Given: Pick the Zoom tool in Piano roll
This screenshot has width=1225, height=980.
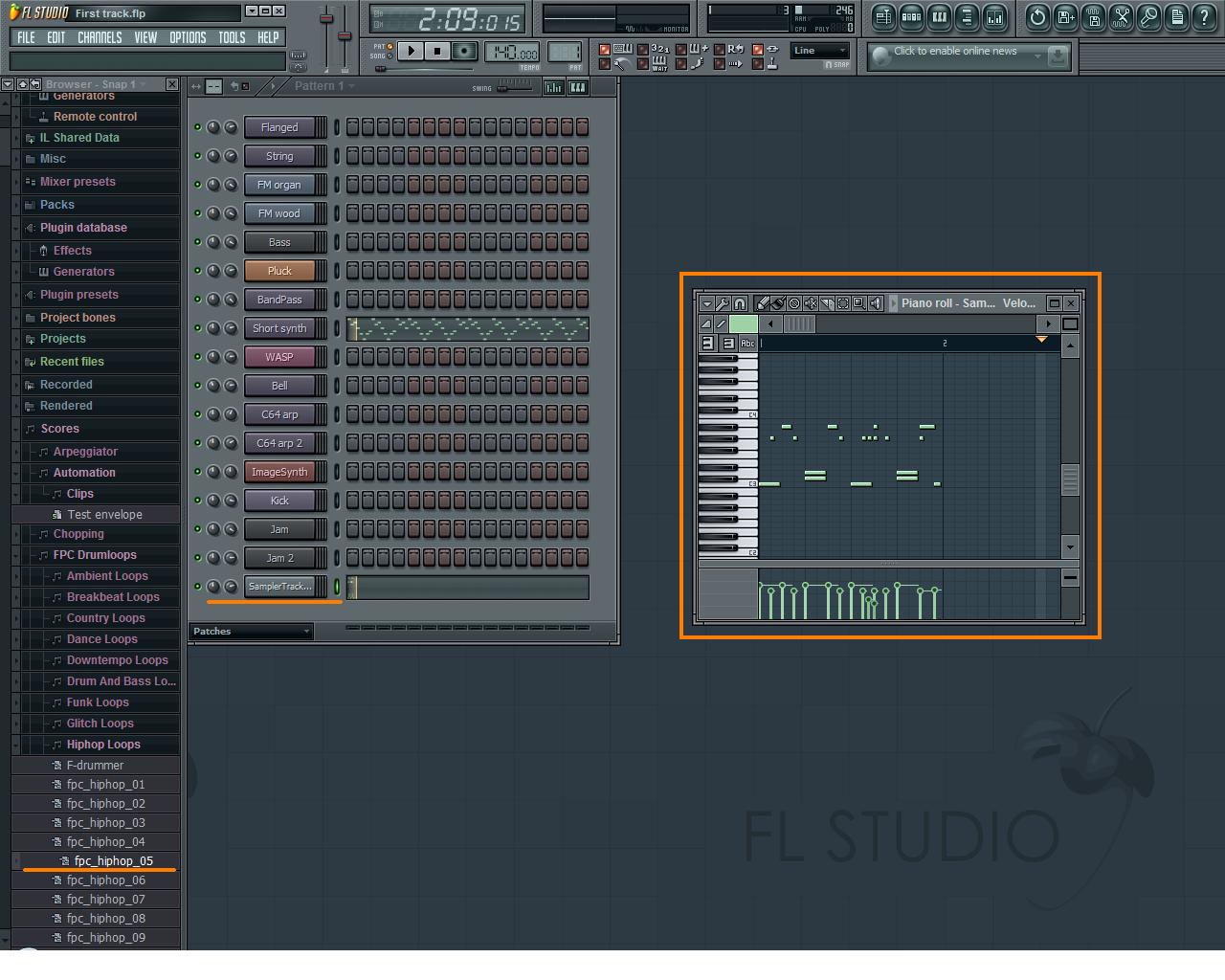Looking at the screenshot, I should pyautogui.click(x=859, y=303).
